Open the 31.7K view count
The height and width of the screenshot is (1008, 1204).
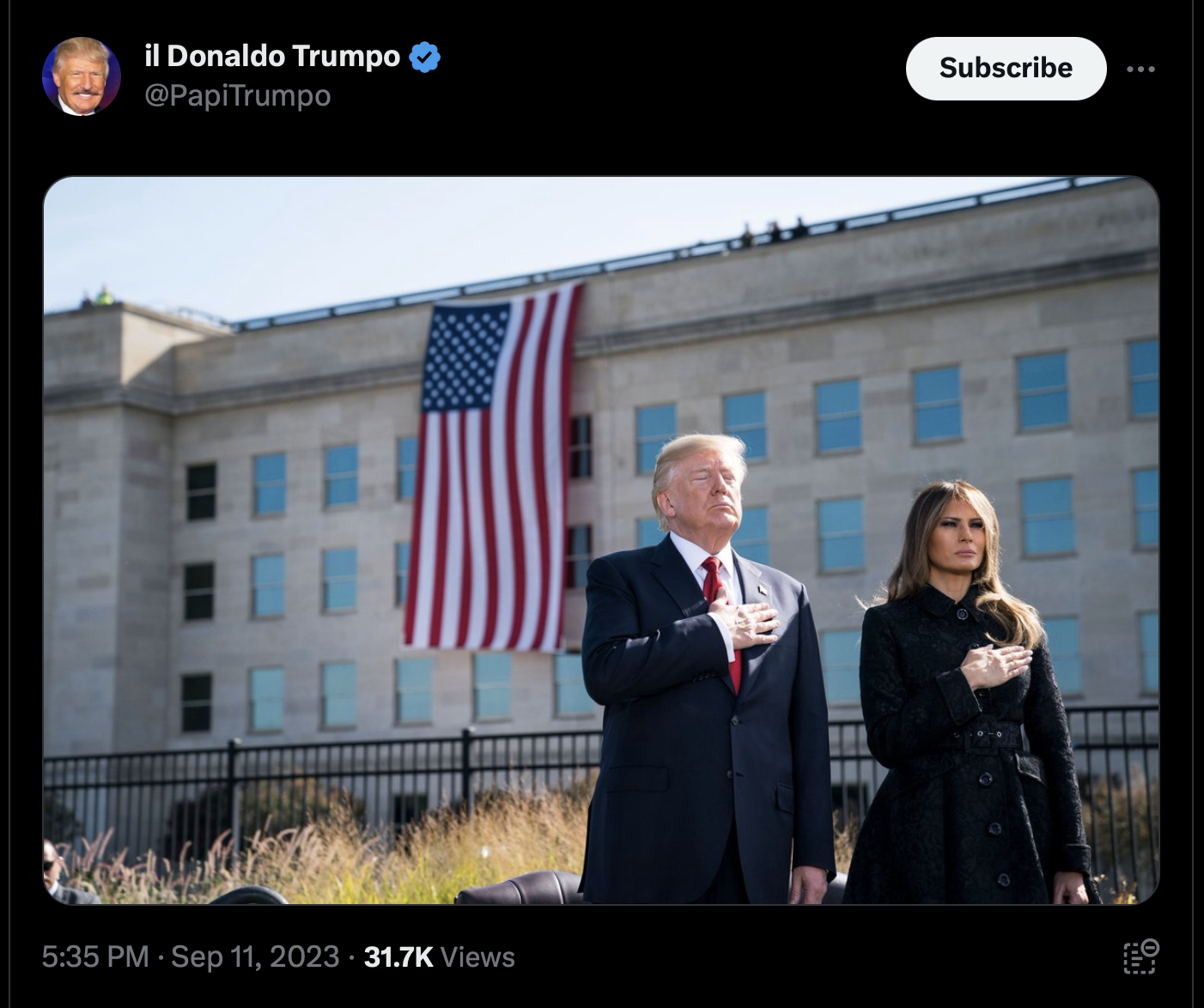(398, 956)
